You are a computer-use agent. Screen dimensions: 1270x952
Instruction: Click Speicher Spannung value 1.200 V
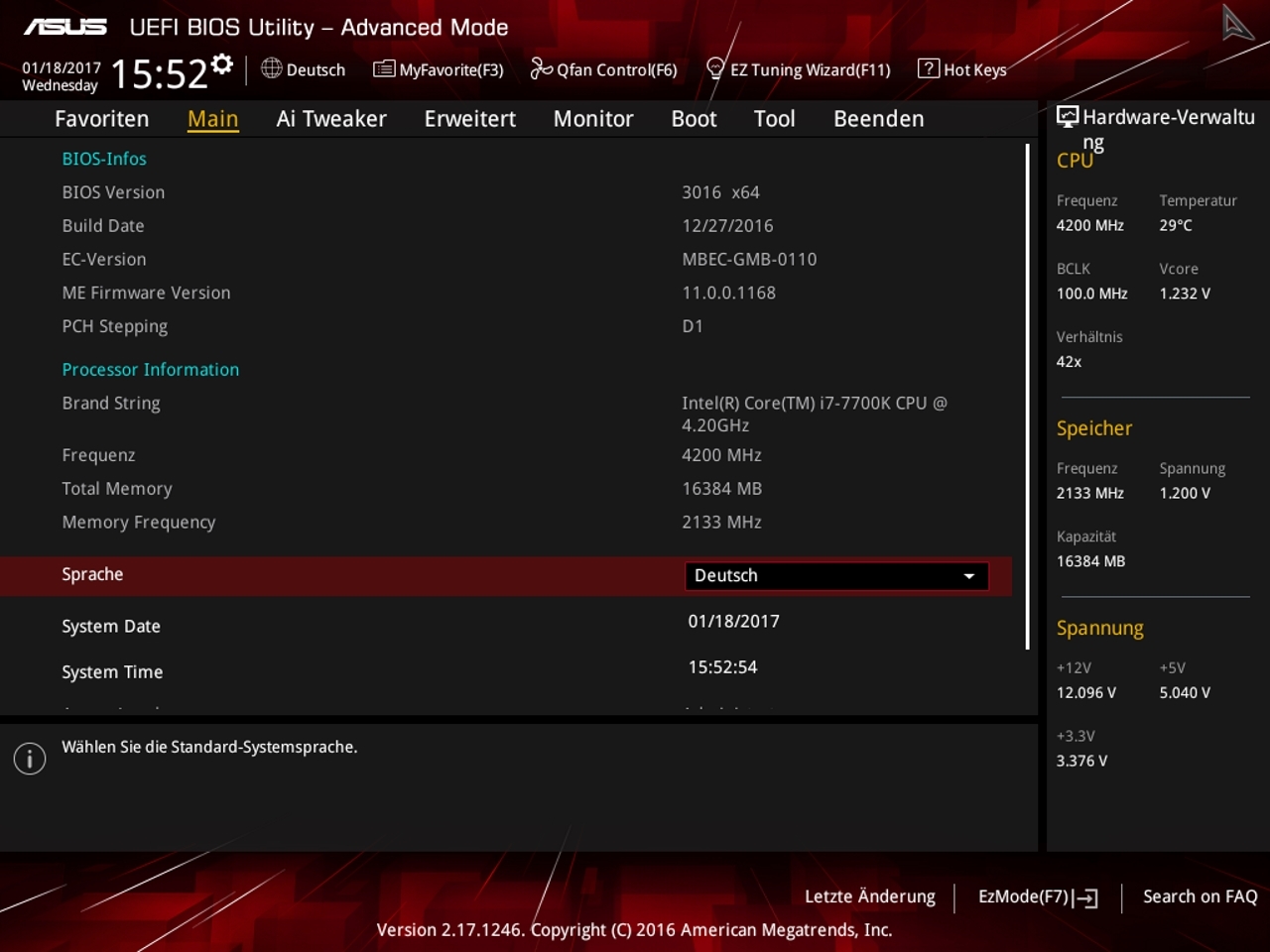[1185, 494]
